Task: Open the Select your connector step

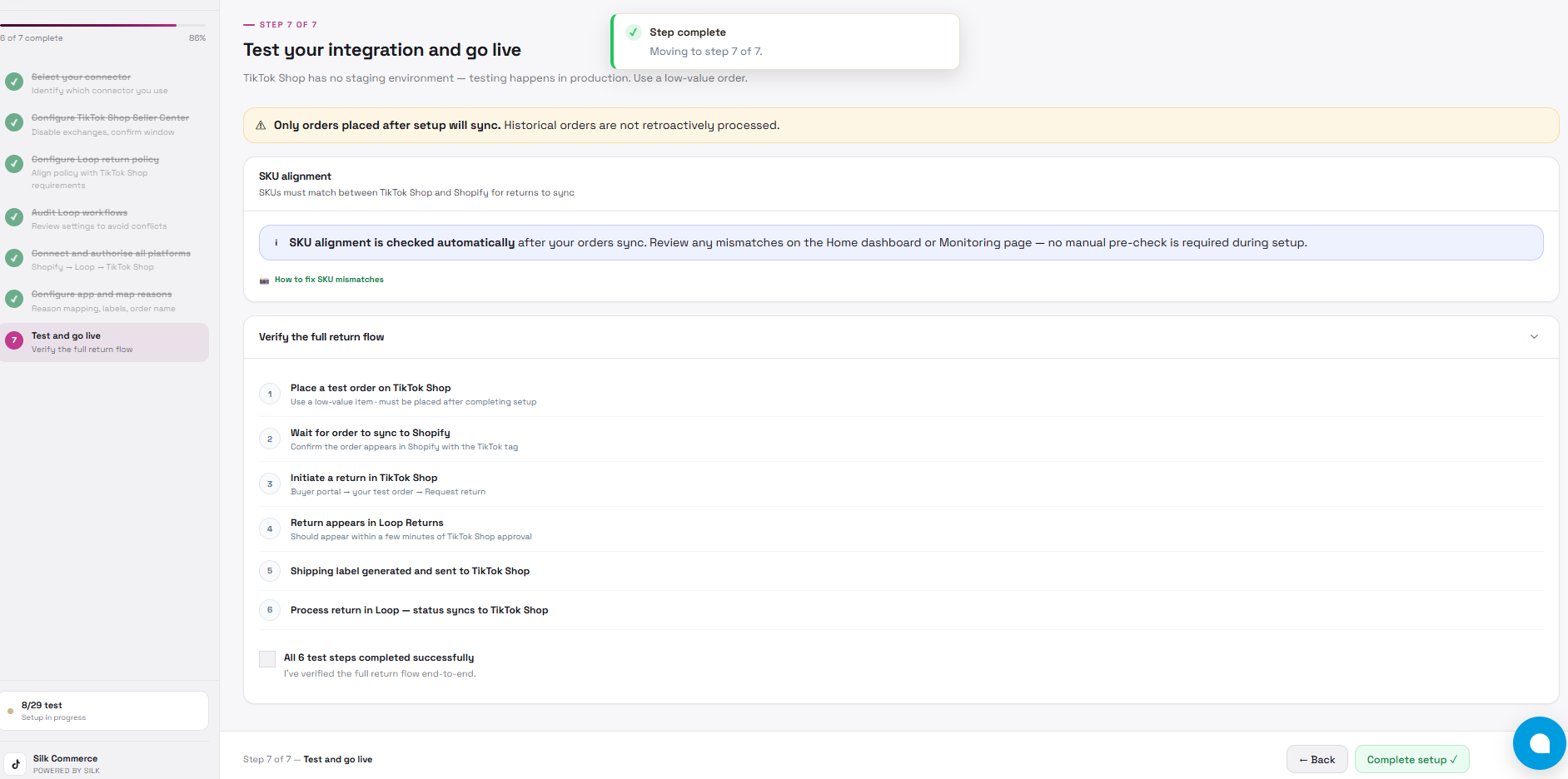Action: click(x=104, y=83)
